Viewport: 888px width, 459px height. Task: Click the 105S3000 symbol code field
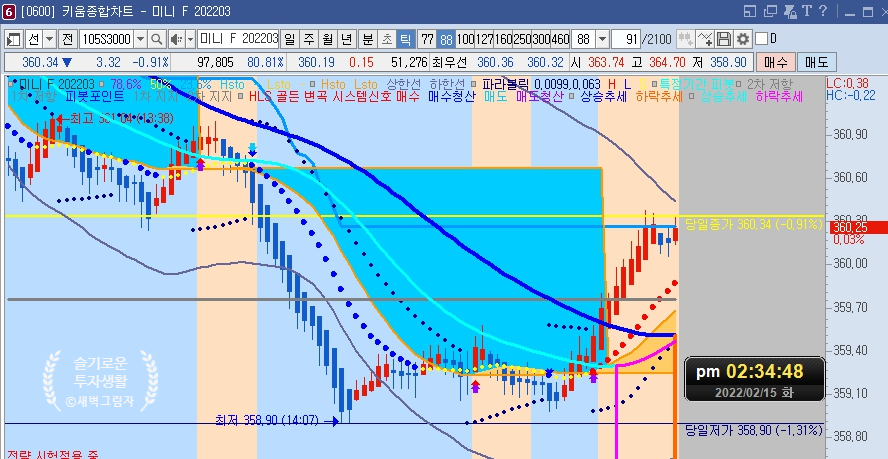point(106,39)
